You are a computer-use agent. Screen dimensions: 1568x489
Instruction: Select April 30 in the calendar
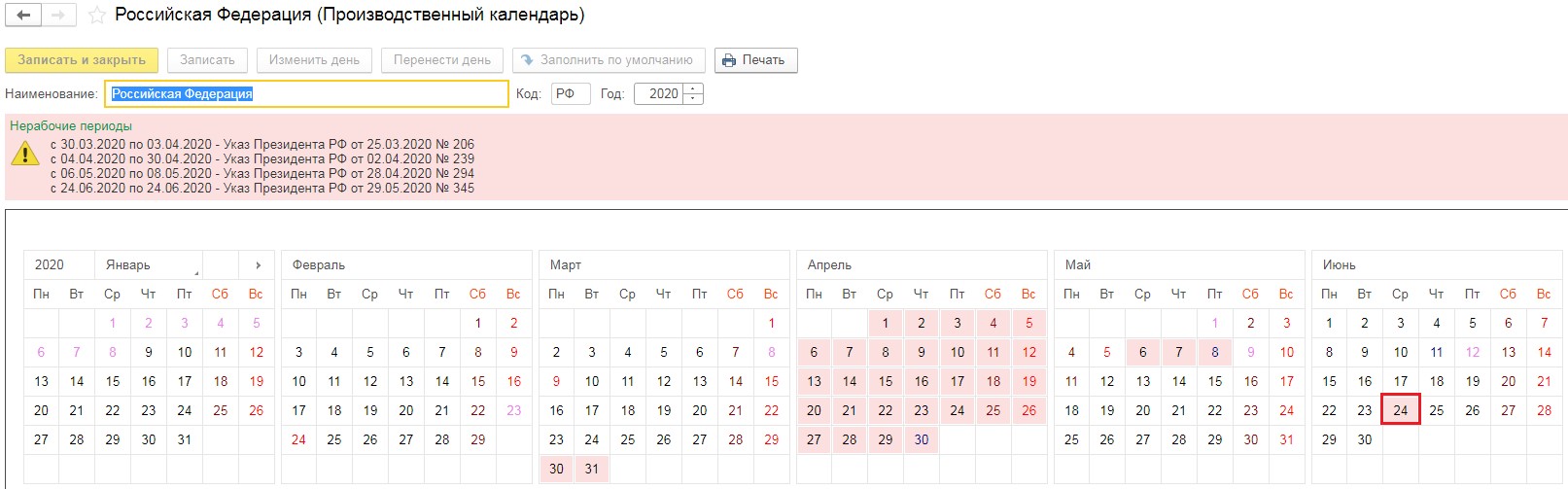pos(921,439)
